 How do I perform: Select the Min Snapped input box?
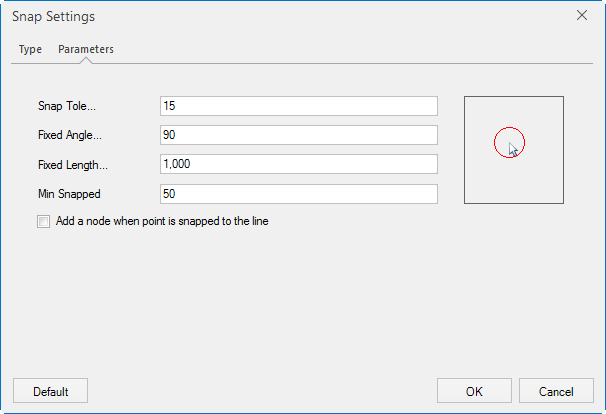[298, 194]
